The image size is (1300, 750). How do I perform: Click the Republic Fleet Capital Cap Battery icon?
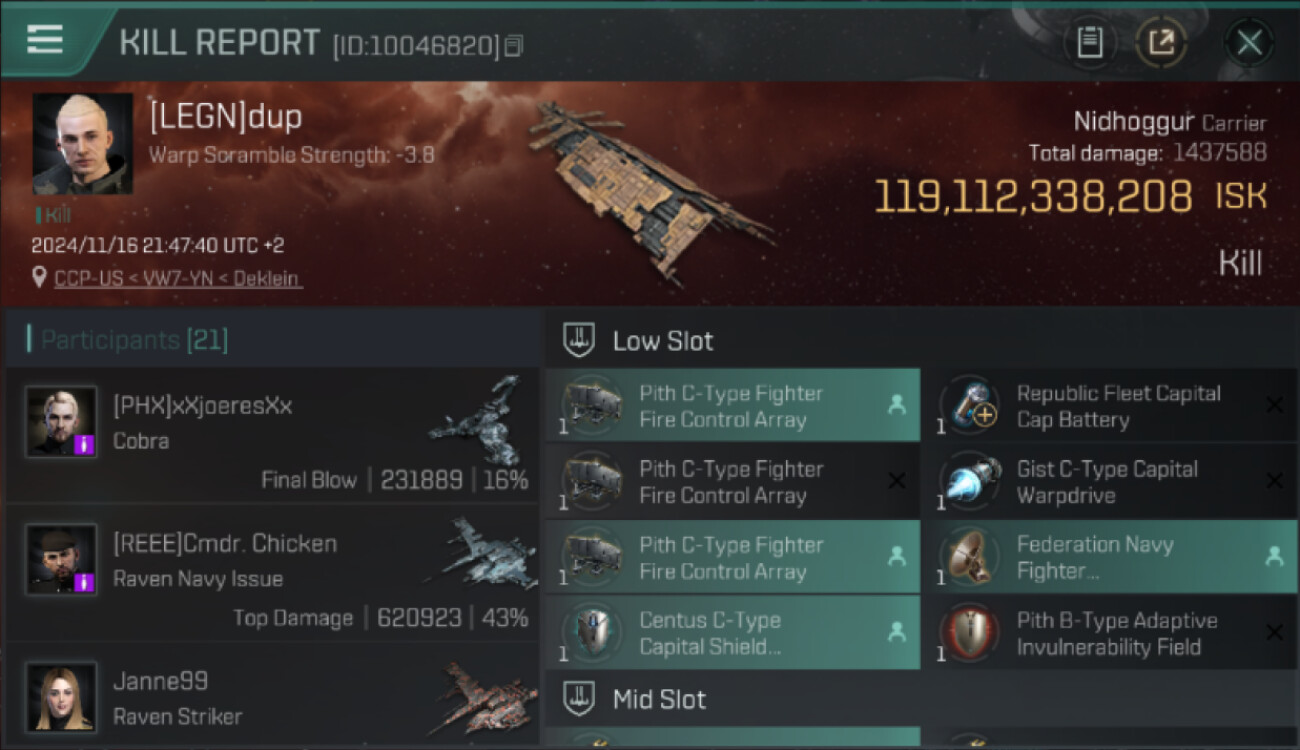(969, 406)
